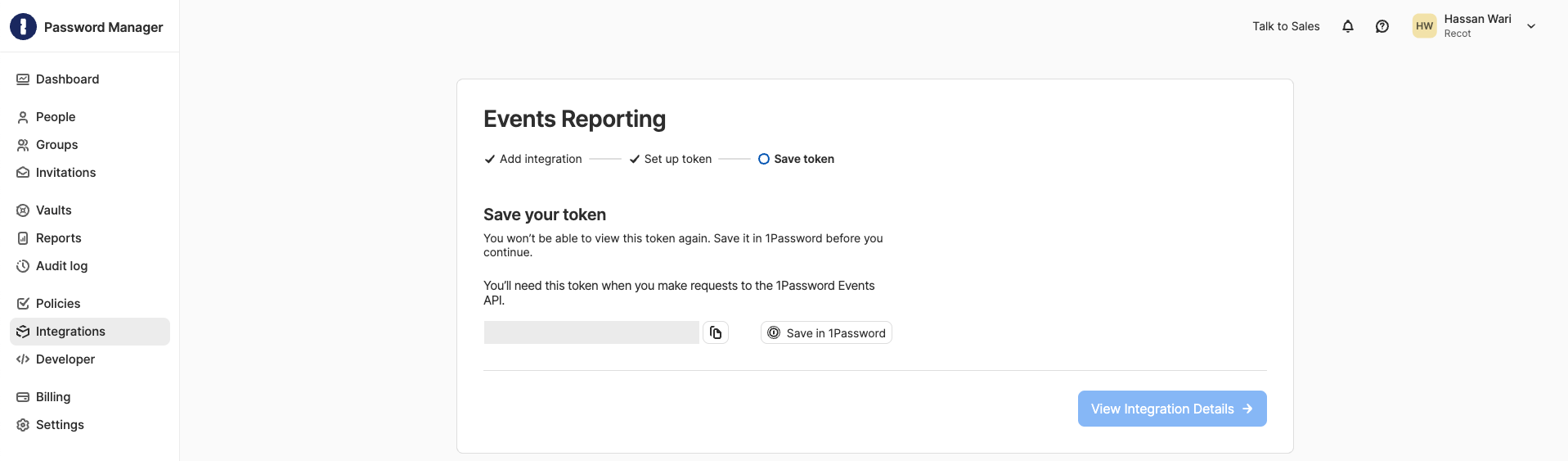
Task: Click the Developer code brackets icon
Action: pos(23,359)
